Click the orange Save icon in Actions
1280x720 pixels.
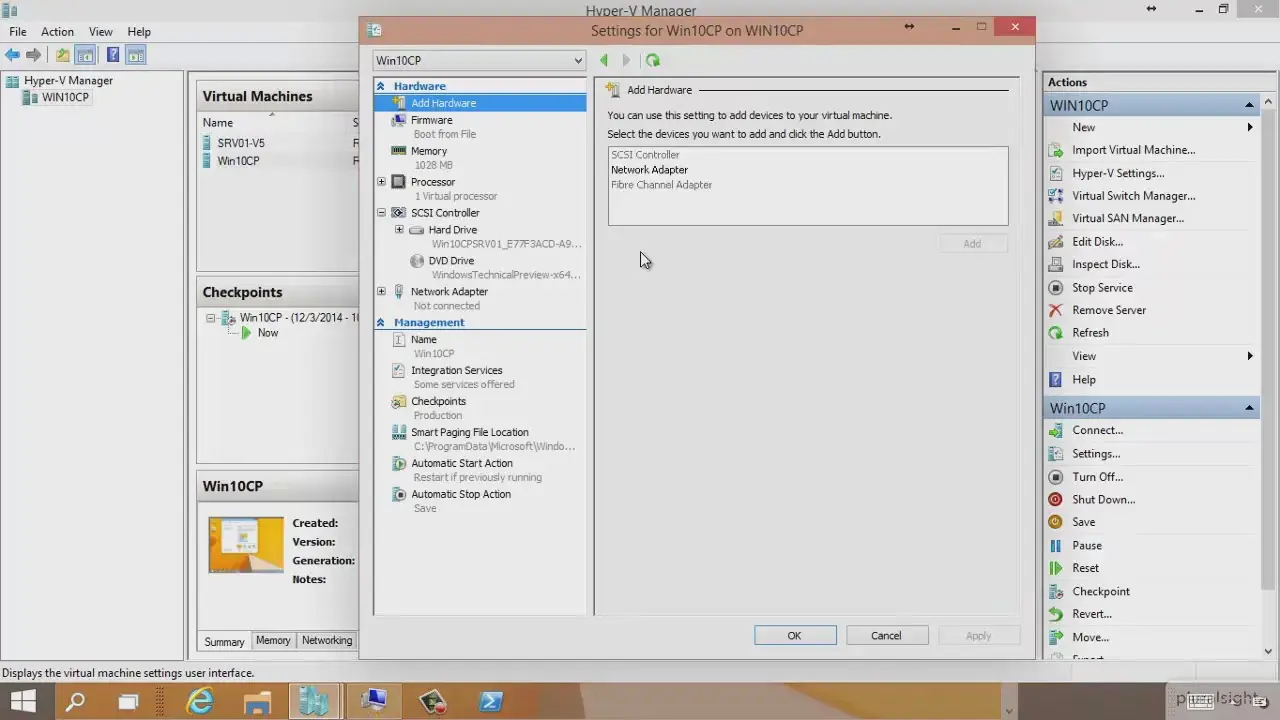pos(1055,522)
